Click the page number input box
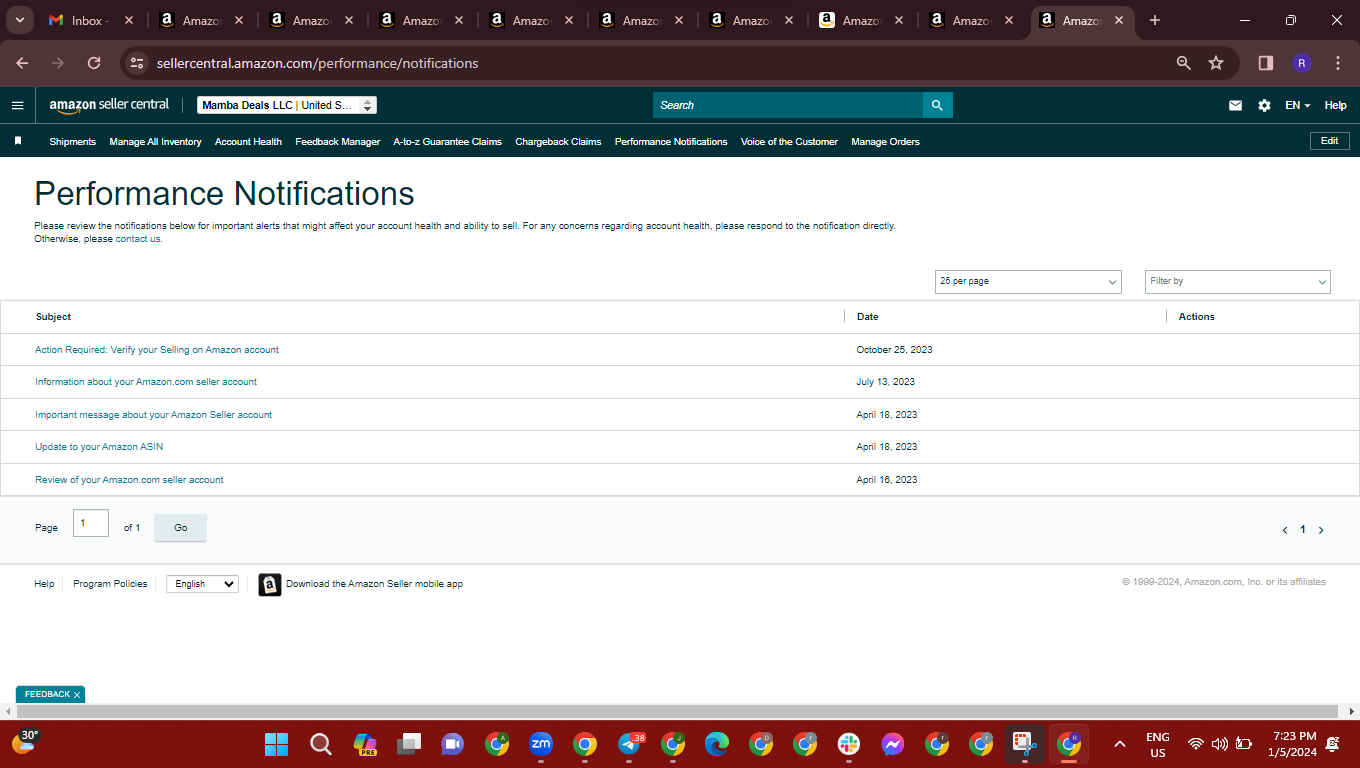This screenshot has width=1360, height=768. [x=91, y=523]
